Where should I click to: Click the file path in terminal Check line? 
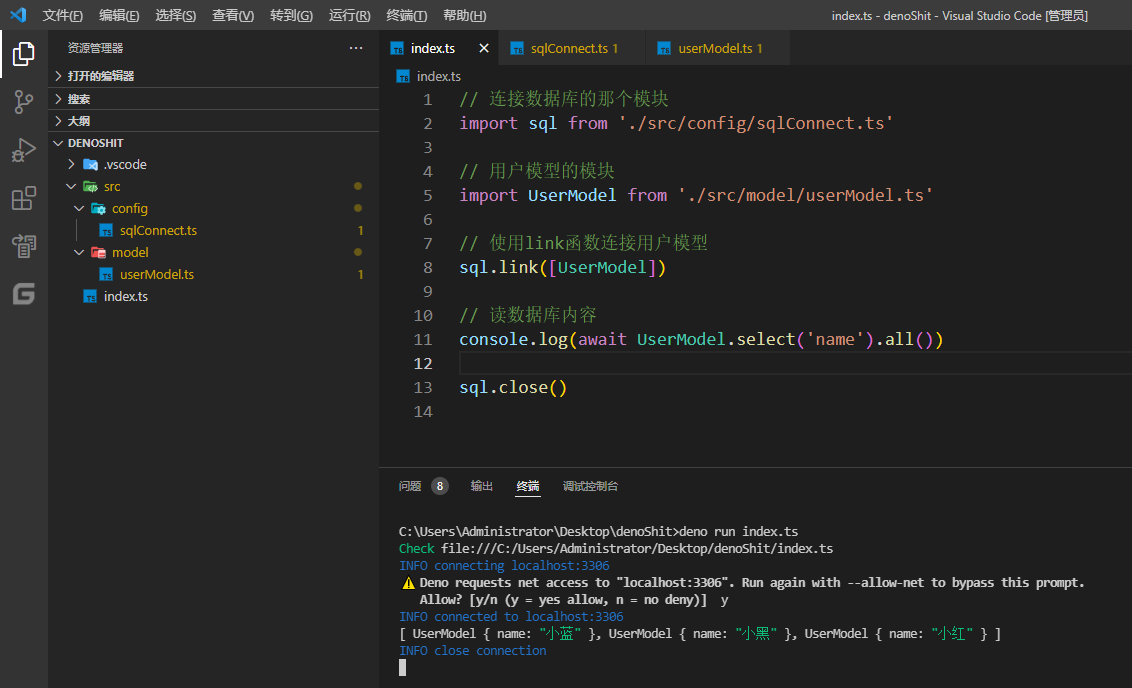(x=637, y=549)
